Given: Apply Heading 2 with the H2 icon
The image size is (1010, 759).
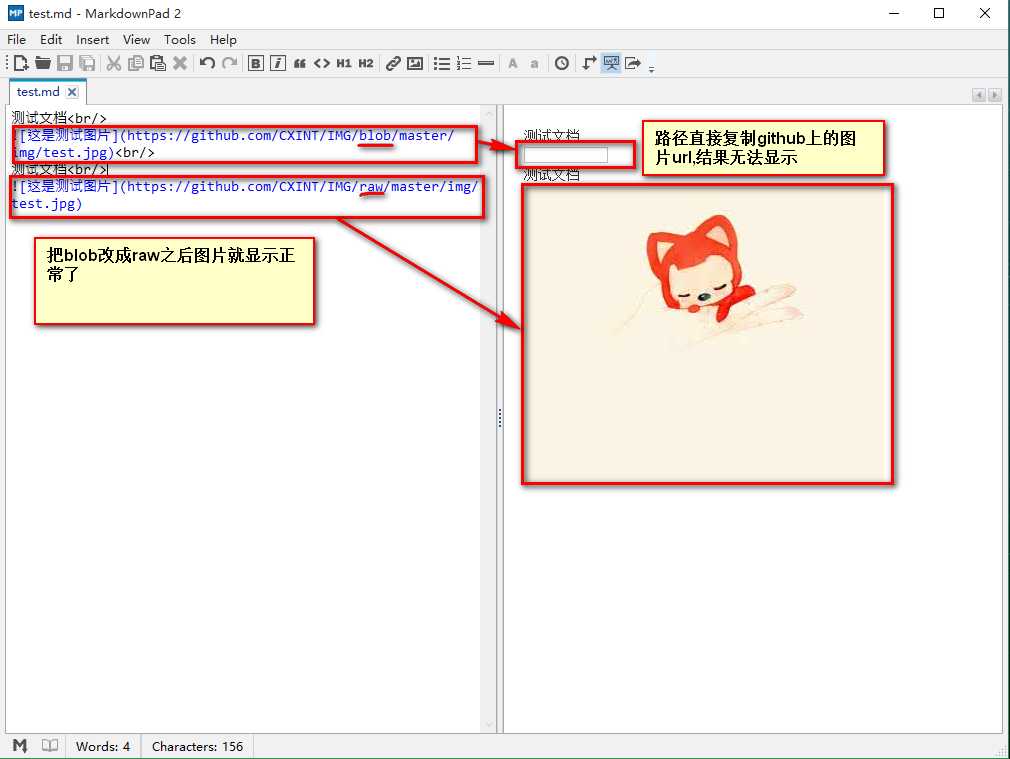Looking at the screenshot, I should pos(366,63).
